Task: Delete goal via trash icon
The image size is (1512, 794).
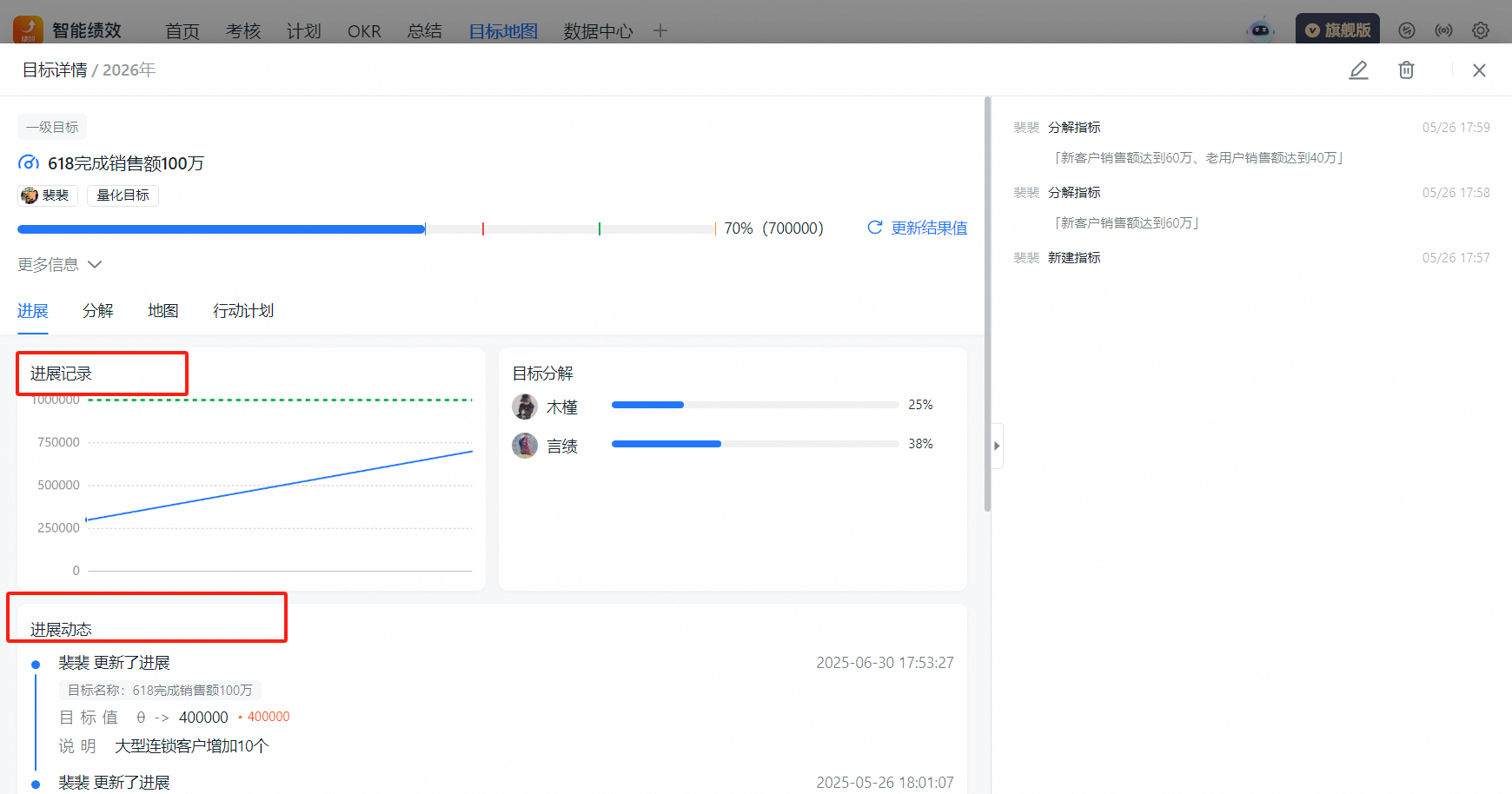Action: click(x=1406, y=70)
